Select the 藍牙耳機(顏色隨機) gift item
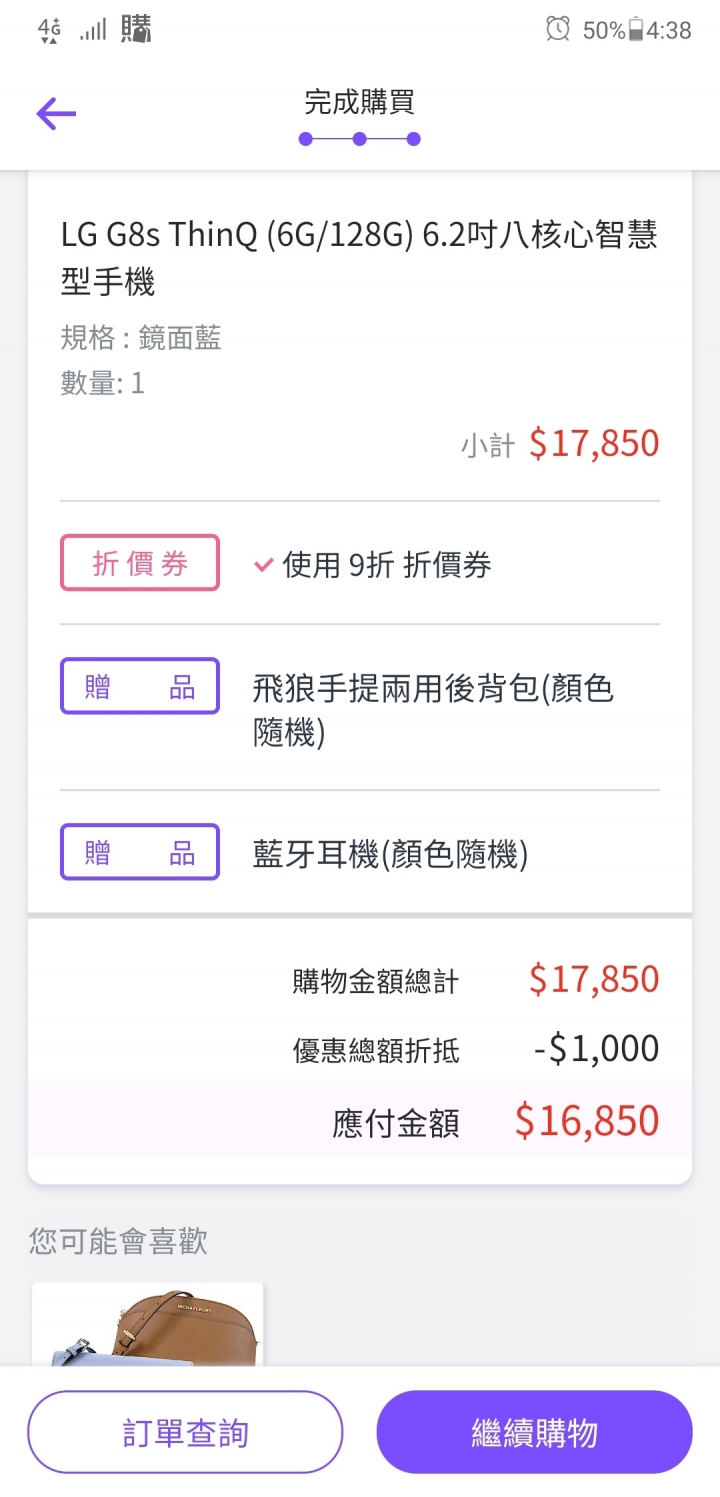 [390, 854]
